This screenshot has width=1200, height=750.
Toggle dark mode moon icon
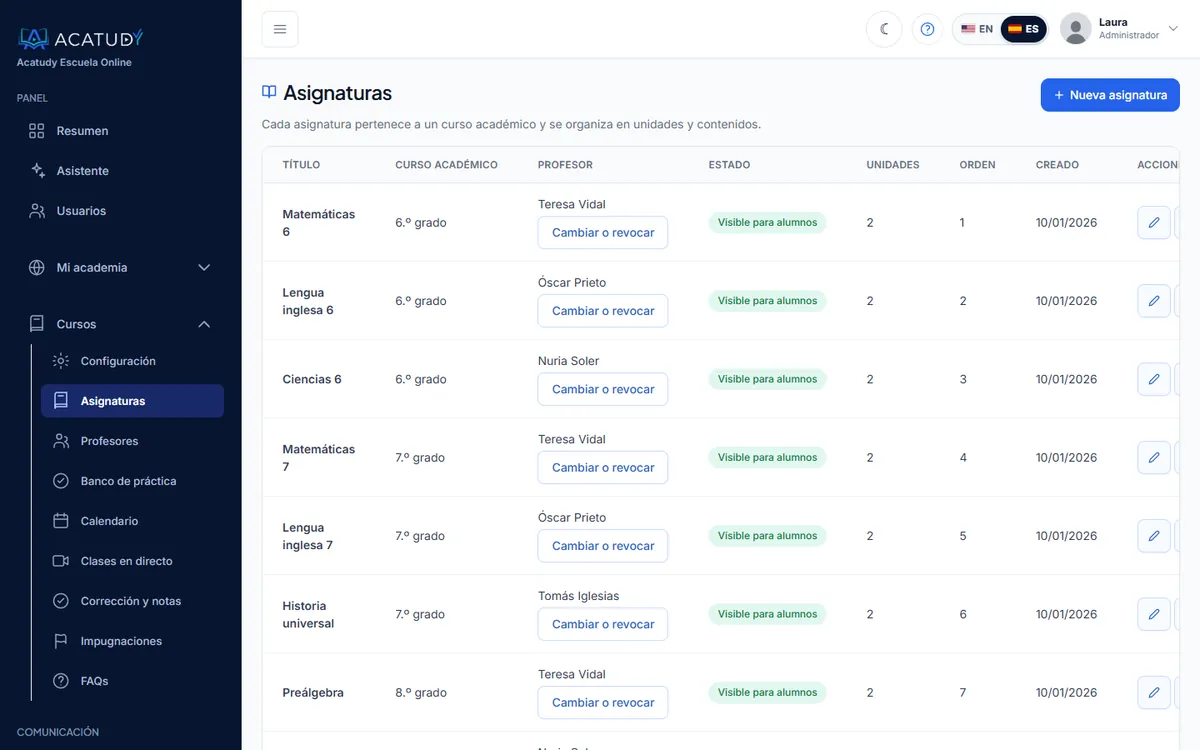[884, 29]
